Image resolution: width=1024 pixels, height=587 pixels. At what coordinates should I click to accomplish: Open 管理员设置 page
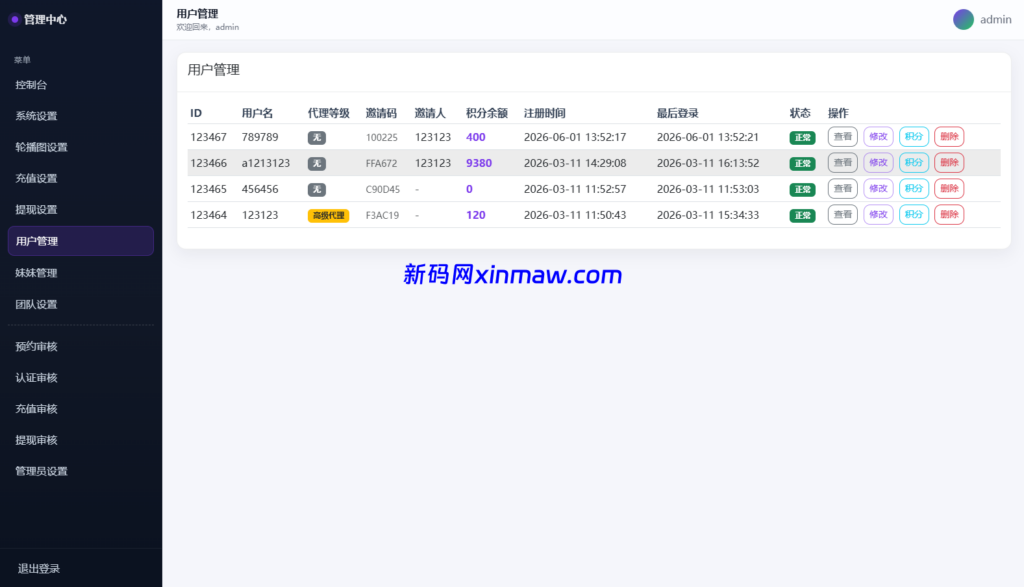click(81, 471)
